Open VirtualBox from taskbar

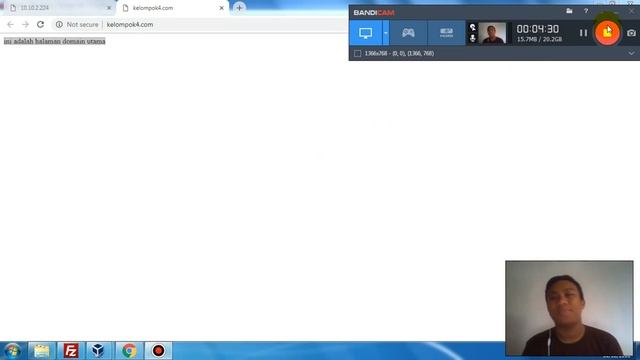point(98,351)
